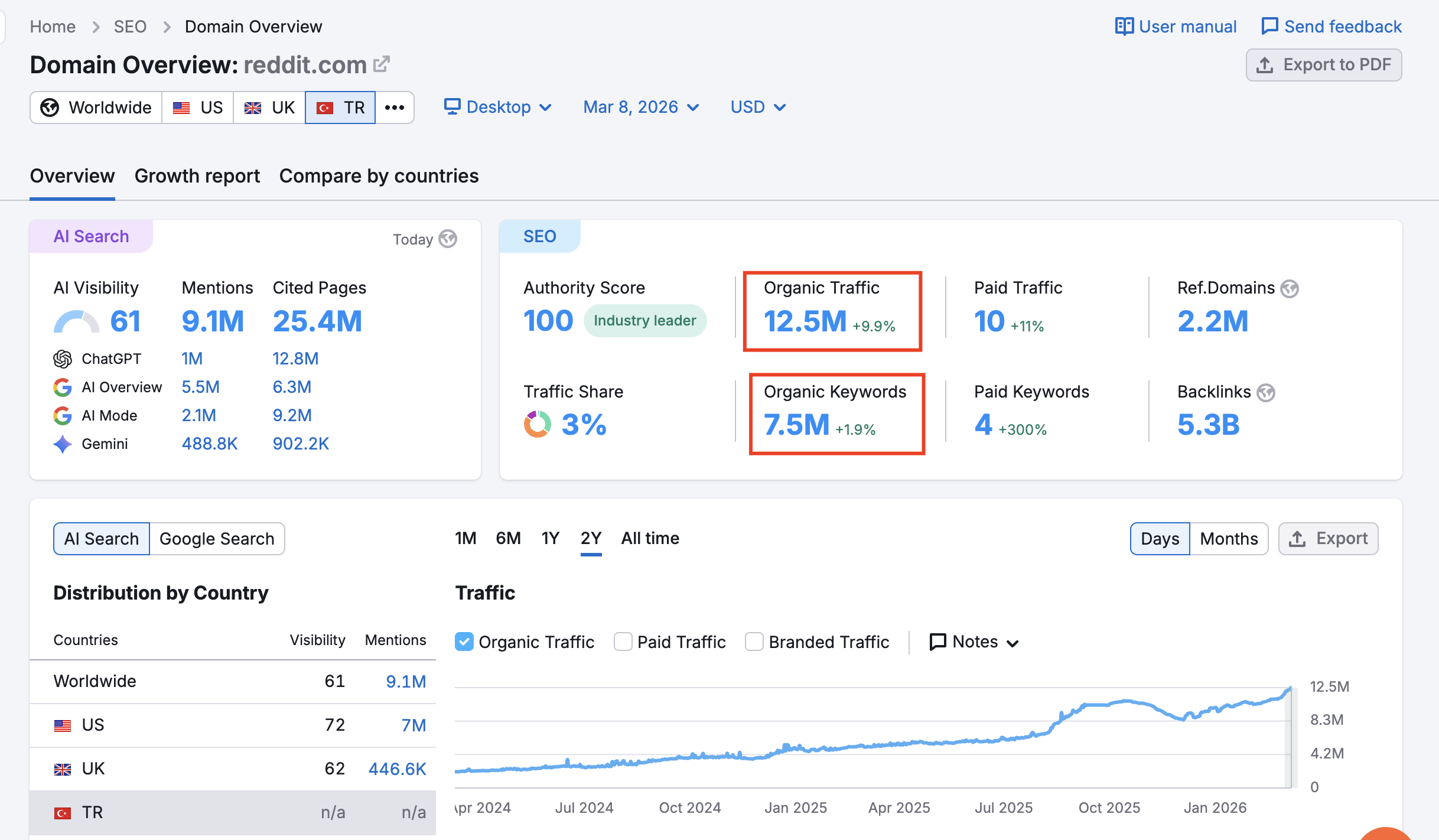Viewport: 1439px width, 840px height.
Task: Open reddit.com external link icon
Action: tap(382, 64)
